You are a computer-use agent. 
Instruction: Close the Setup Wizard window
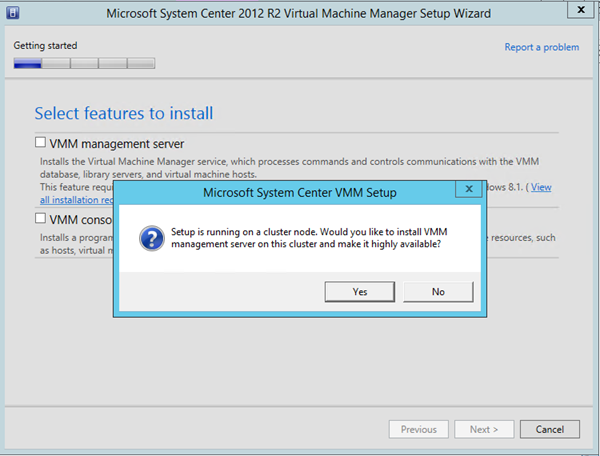(x=581, y=10)
